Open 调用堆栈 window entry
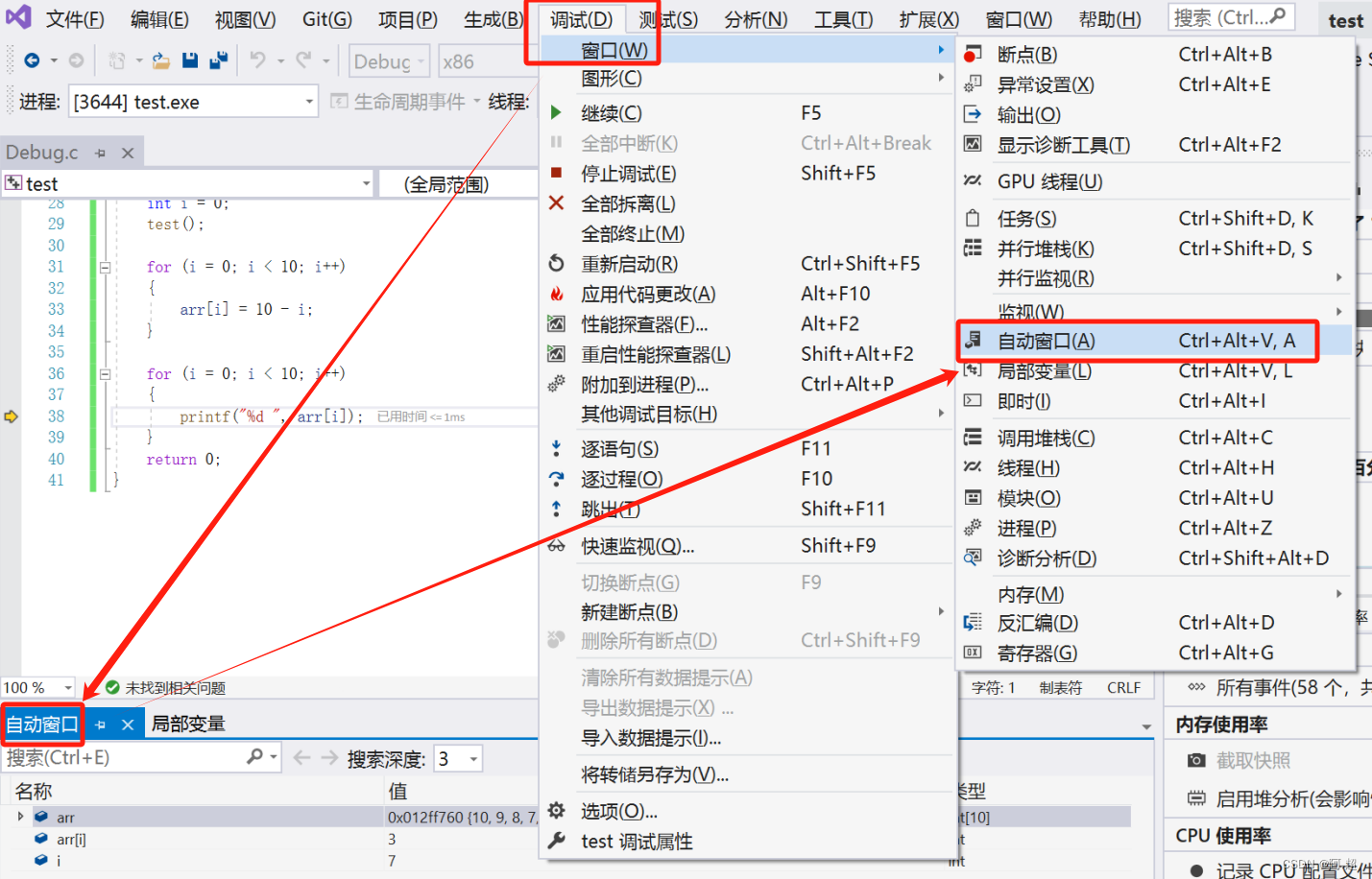Image resolution: width=1372 pixels, height=879 pixels. click(x=1156, y=439)
